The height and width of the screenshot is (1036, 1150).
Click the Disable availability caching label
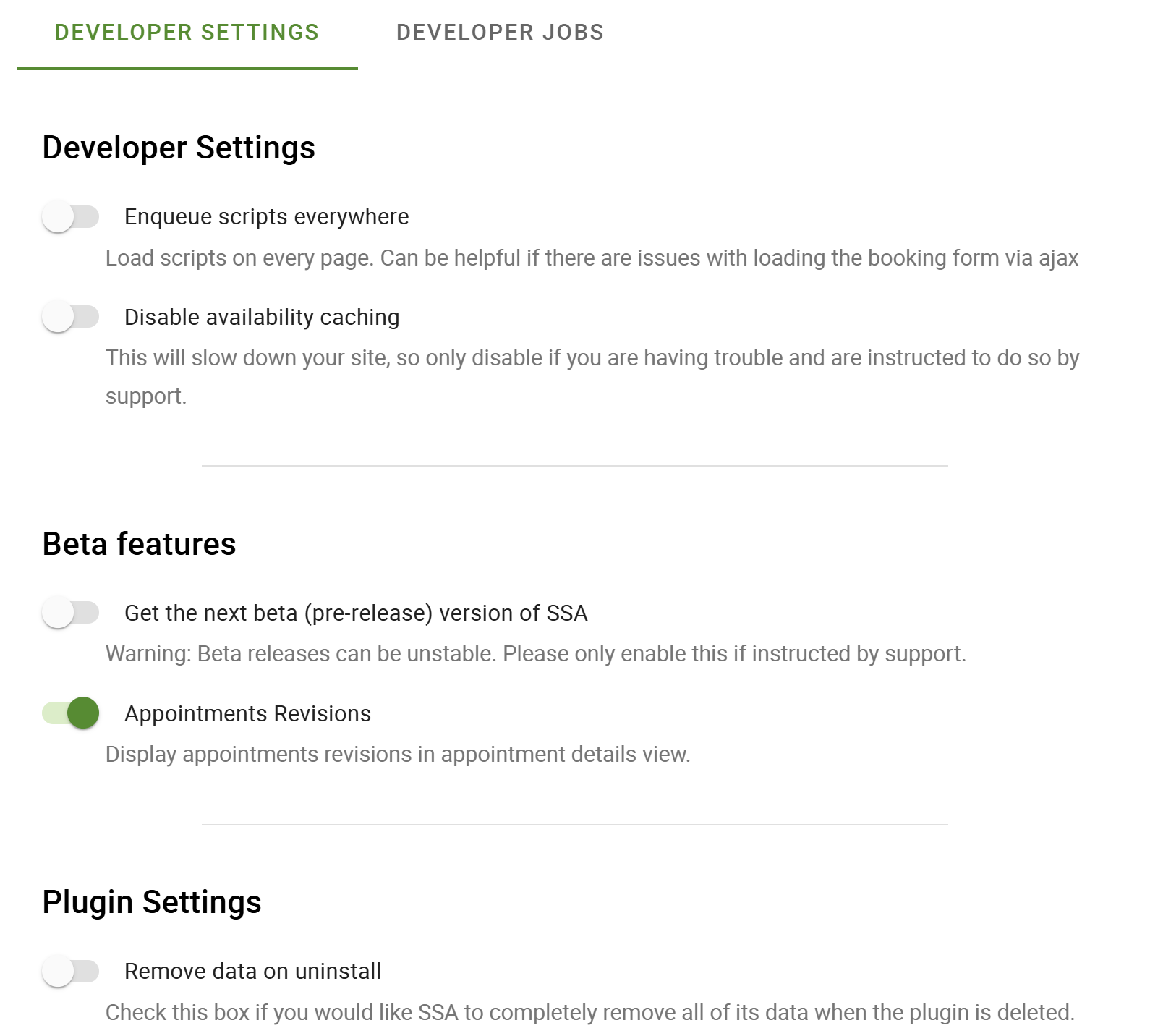(262, 316)
